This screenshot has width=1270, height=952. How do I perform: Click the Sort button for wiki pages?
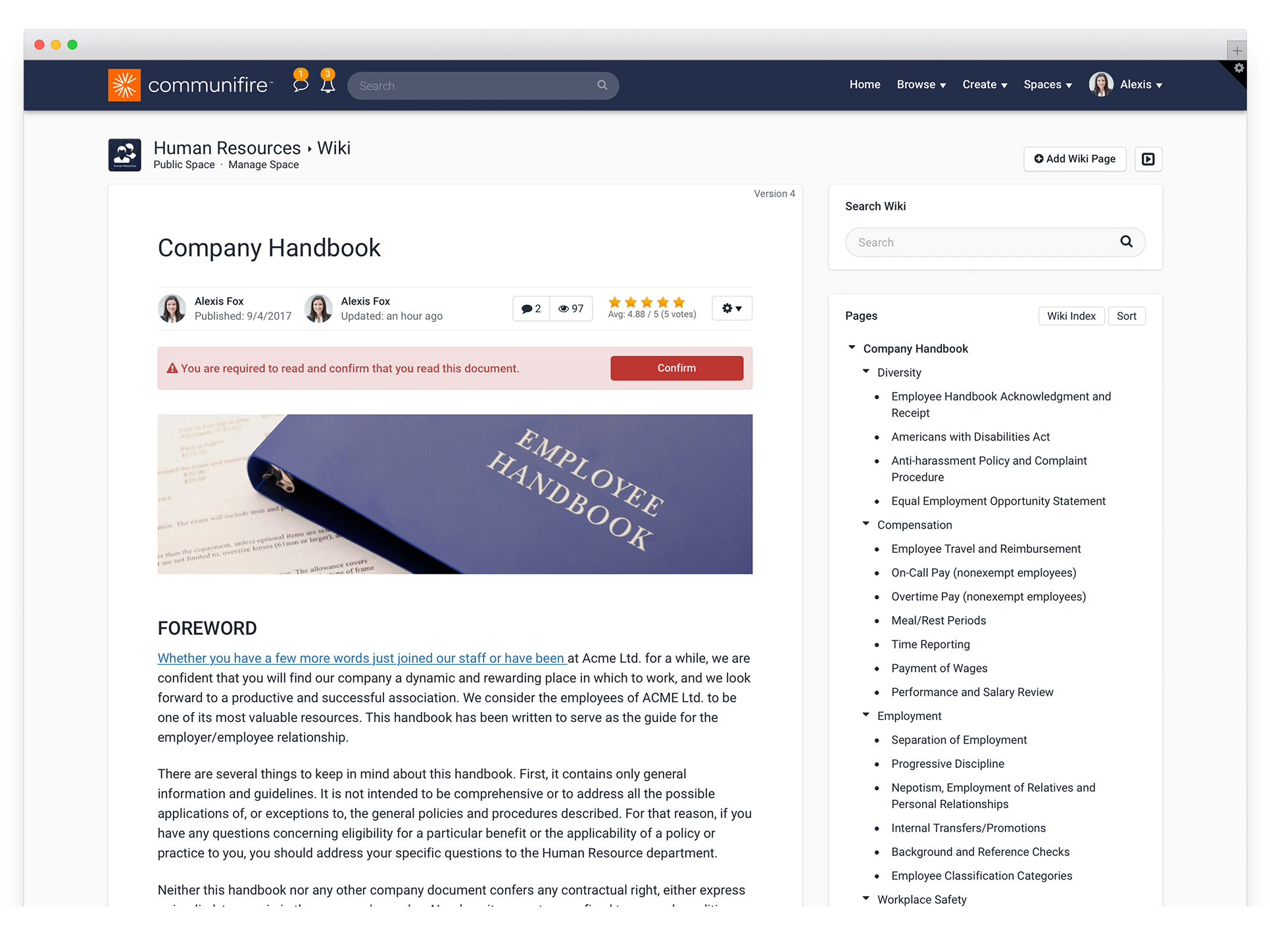coord(1128,315)
